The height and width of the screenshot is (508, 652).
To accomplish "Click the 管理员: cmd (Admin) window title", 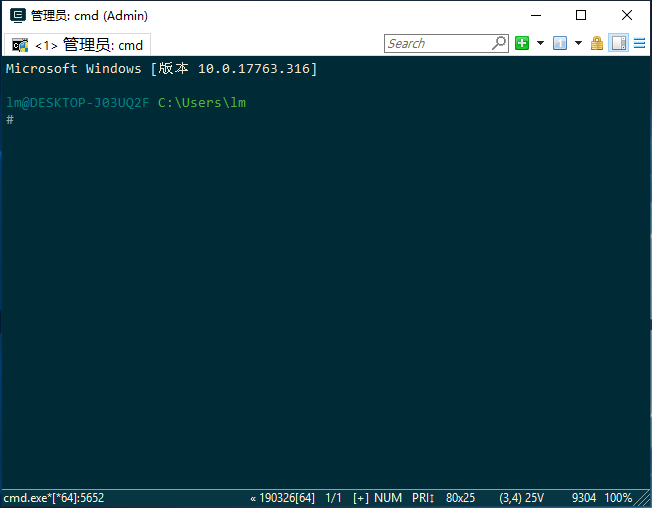I will [89, 16].
